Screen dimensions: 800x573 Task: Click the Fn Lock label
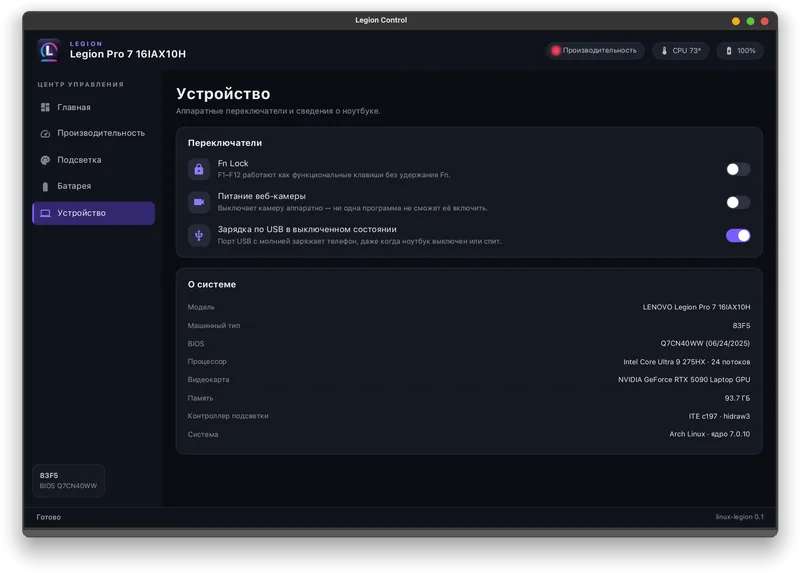pyautogui.click(x=233, y=163)
